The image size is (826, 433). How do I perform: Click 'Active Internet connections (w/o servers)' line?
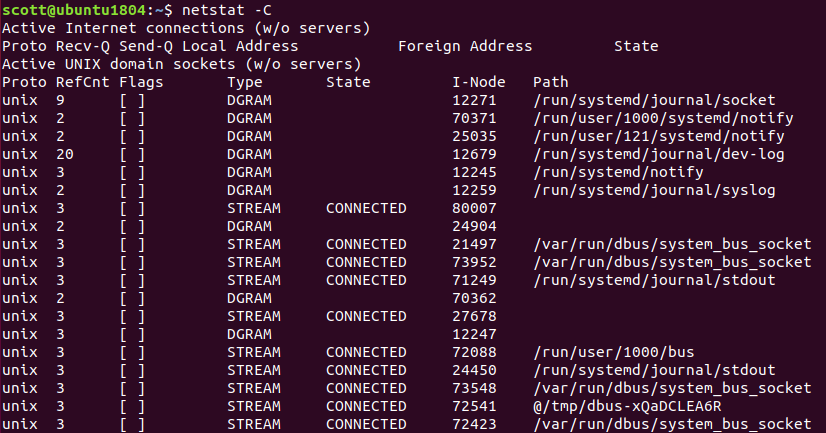(186, 28)
